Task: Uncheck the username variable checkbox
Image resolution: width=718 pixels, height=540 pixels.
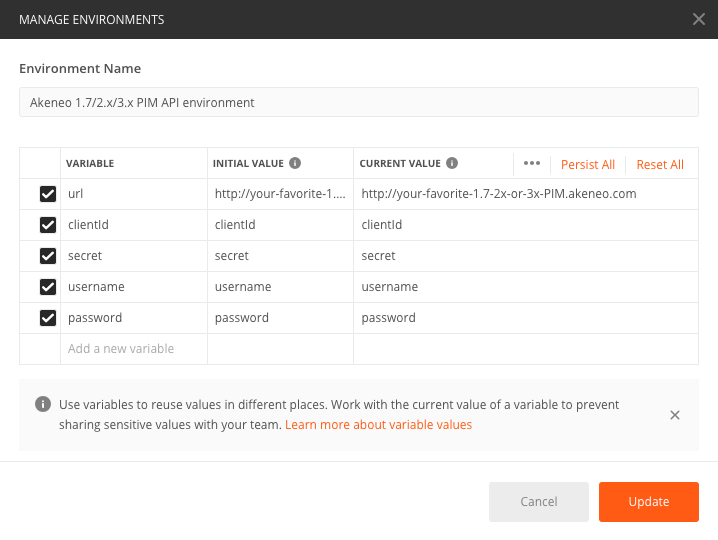Action: (47, 287)
